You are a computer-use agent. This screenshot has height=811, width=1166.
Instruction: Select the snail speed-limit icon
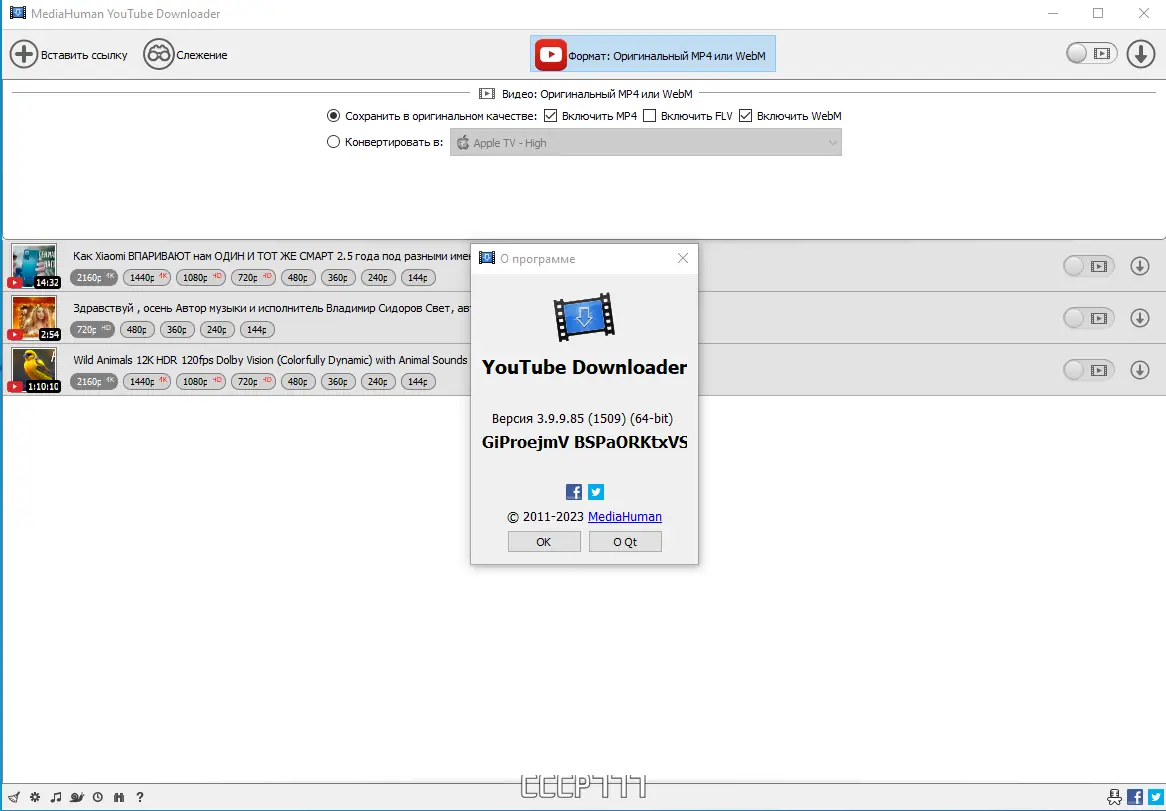77,797
